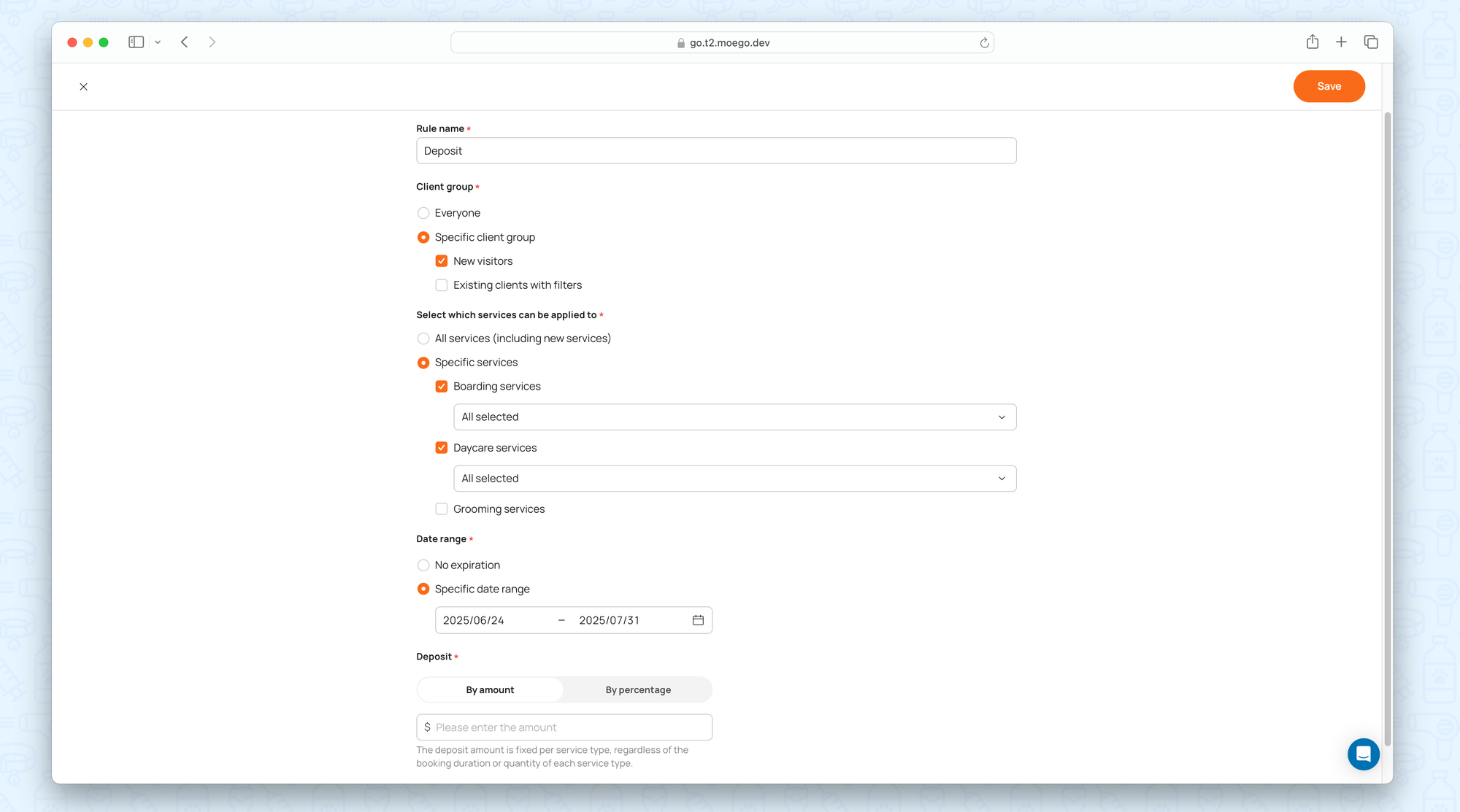Enable Existing clients with filters checkbox
This screenshot has width=1460, height=812.
coord(442,285)
